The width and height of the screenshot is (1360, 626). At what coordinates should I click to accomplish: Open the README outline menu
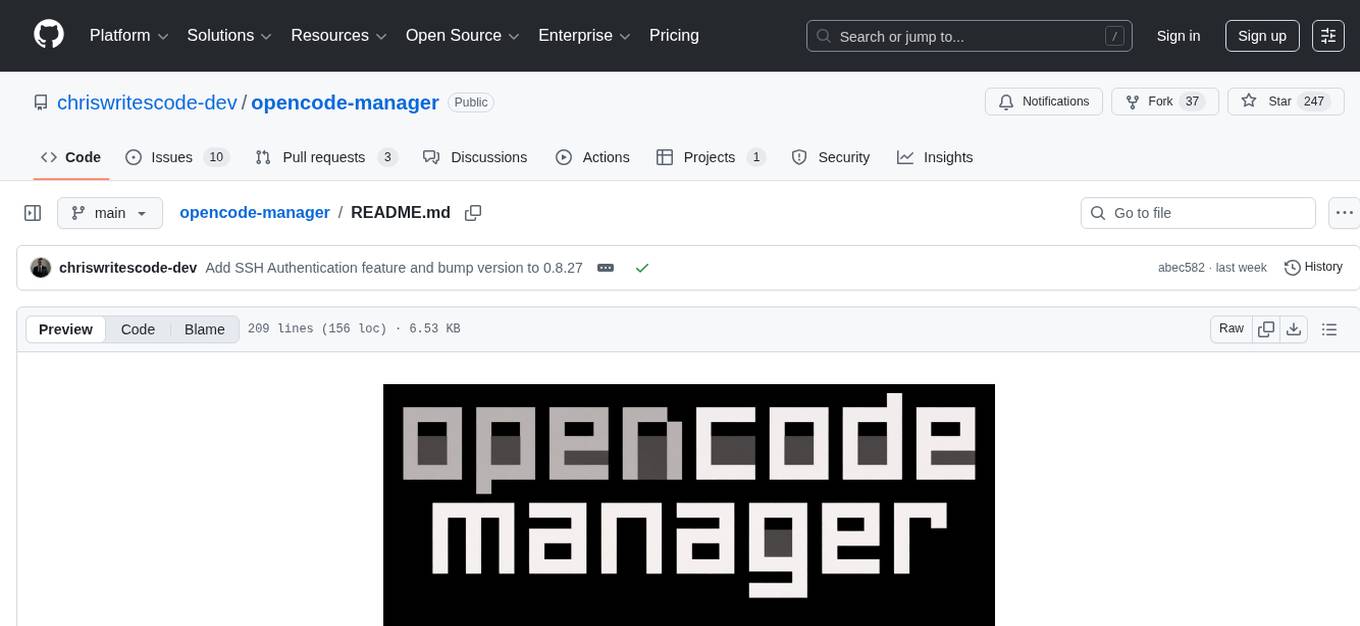click(1330, 328)
